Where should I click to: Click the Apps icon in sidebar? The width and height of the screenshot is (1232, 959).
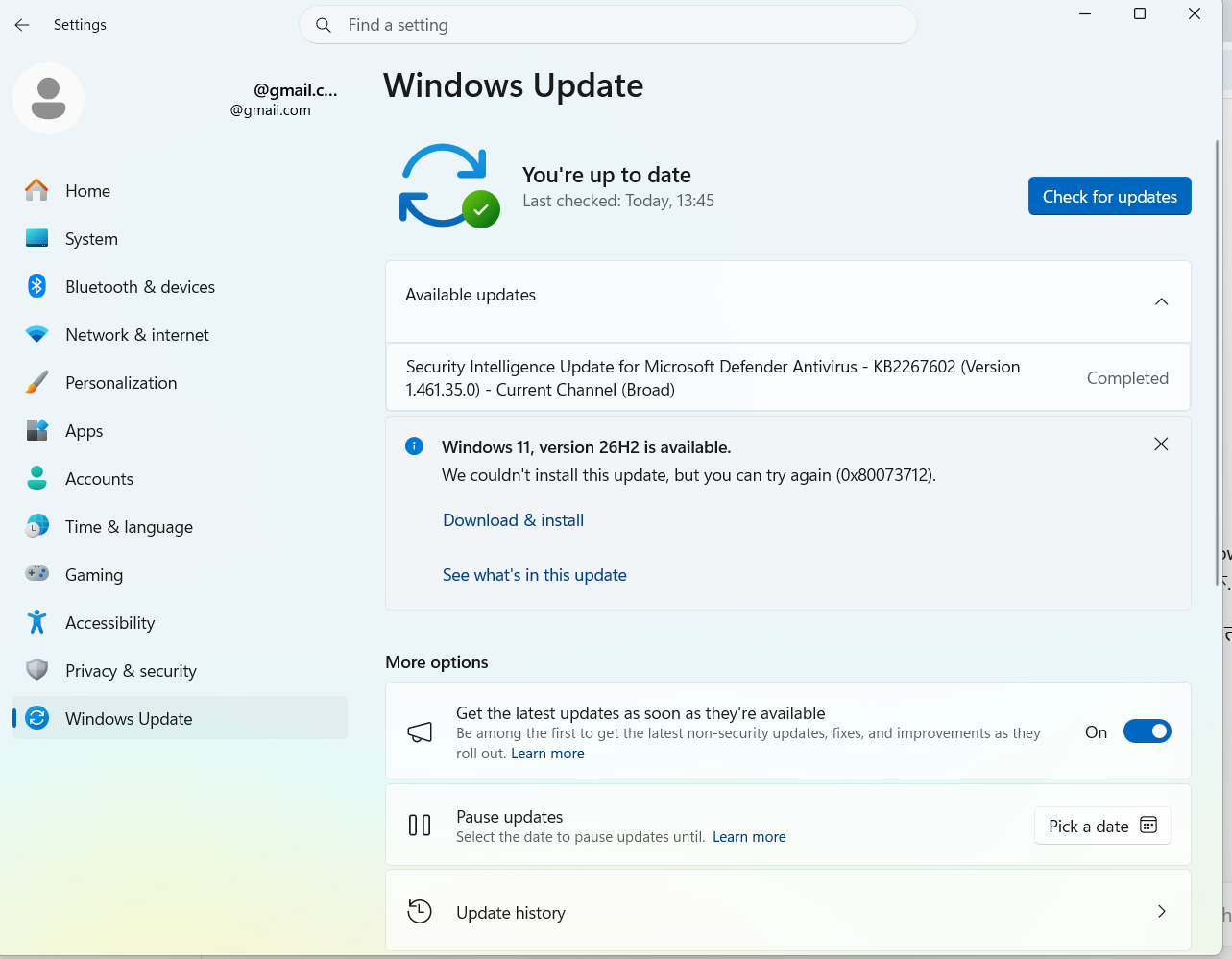36,430
